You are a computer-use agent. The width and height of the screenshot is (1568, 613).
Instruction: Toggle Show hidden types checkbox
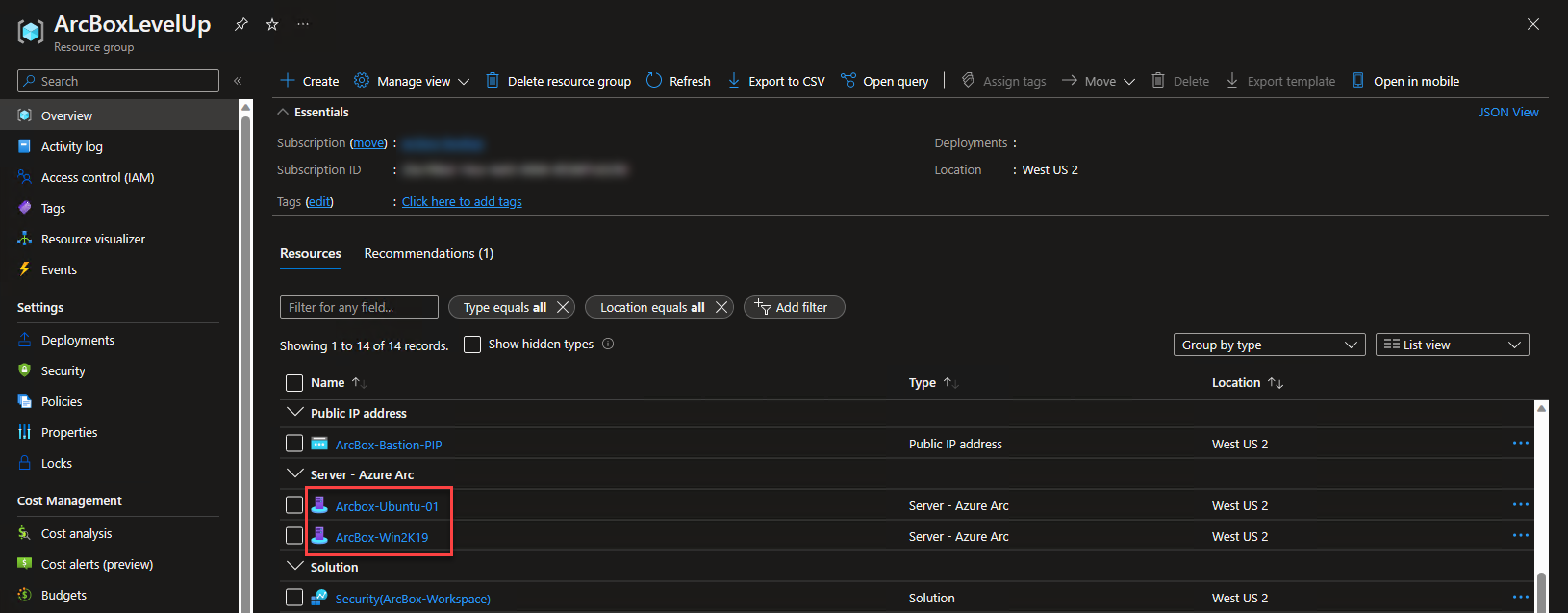pyautogui.click(x=472, y=345)
